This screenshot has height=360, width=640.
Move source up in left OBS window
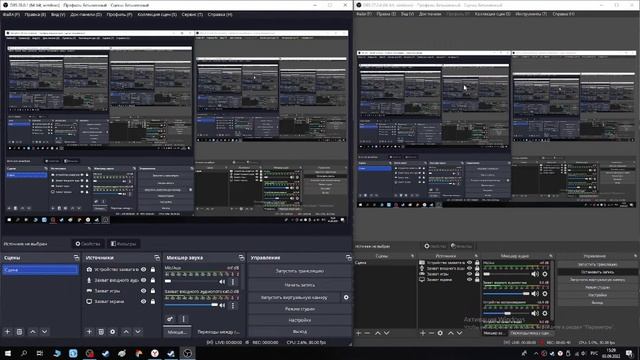126,332
